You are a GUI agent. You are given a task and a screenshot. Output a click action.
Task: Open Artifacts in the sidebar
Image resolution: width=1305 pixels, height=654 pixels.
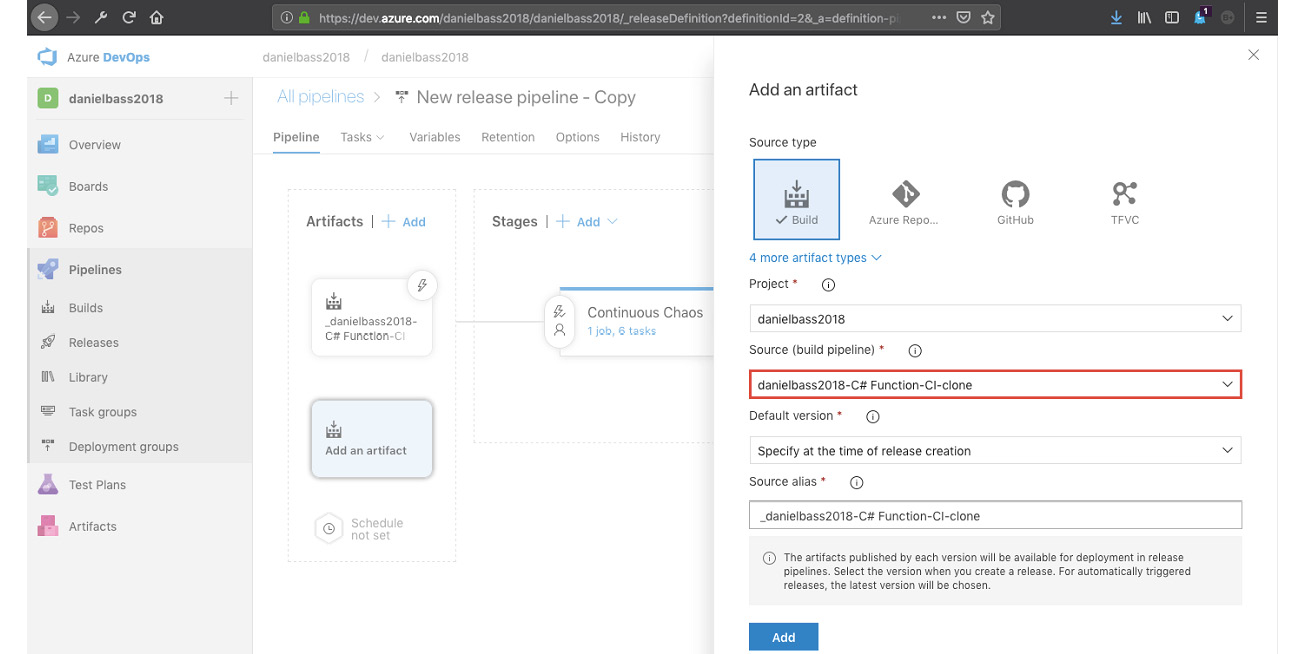pos(92,527)
